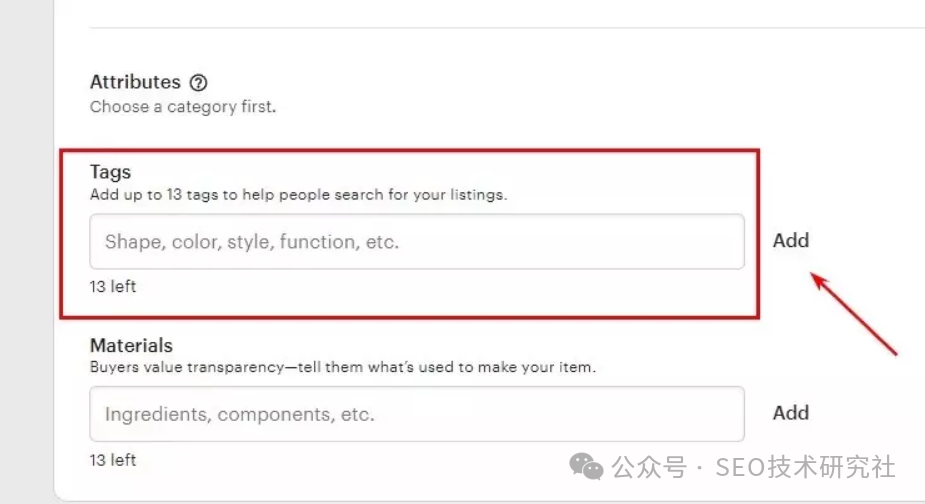Click the "Add up to 13 tags" description

[298, 195]
